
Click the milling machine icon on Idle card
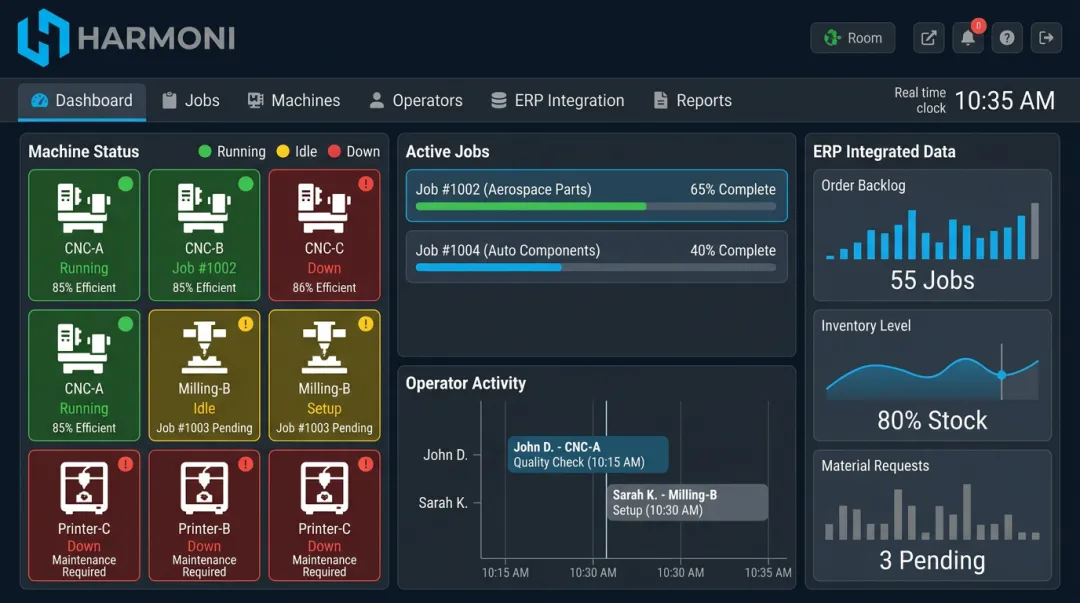[204, 347]
